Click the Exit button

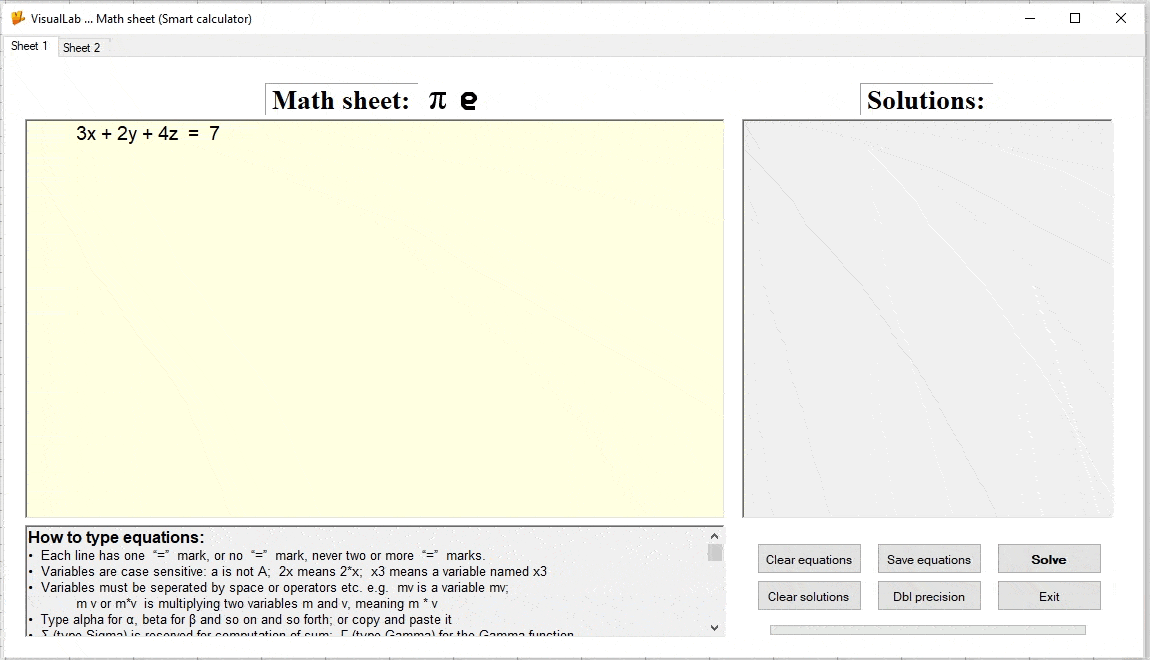[1048, 595]
